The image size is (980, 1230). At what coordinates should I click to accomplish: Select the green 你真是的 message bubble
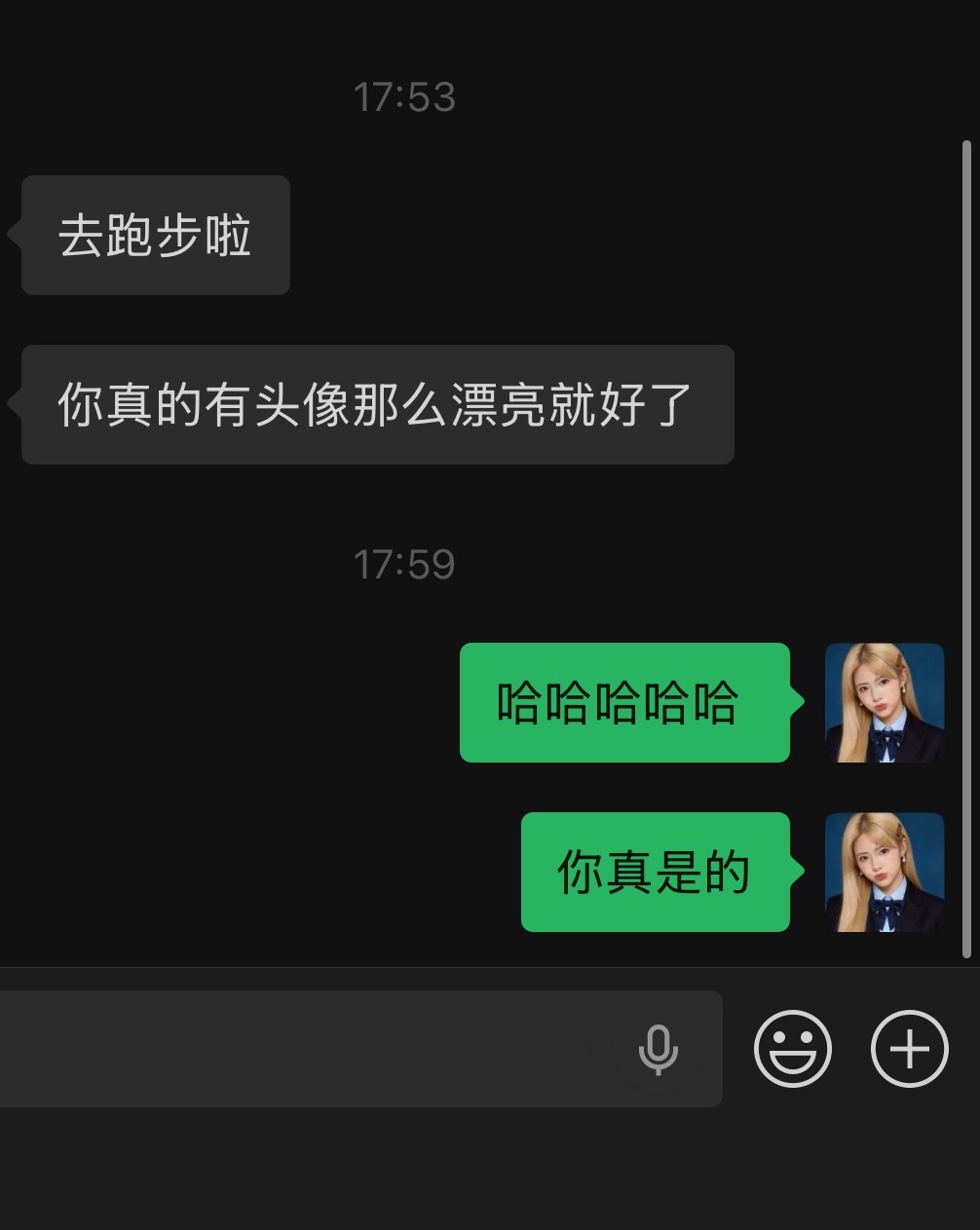click(x=656, y=872)
